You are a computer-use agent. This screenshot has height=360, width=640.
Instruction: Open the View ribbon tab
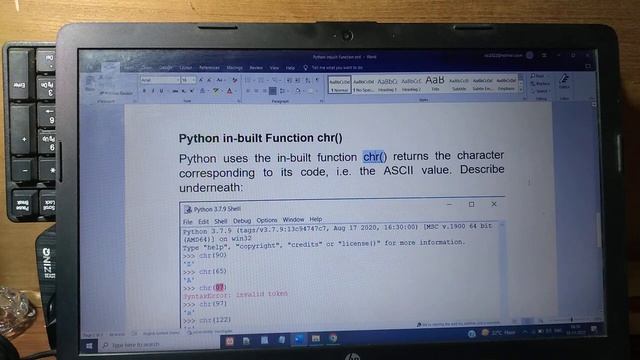[x=274, y=68]
